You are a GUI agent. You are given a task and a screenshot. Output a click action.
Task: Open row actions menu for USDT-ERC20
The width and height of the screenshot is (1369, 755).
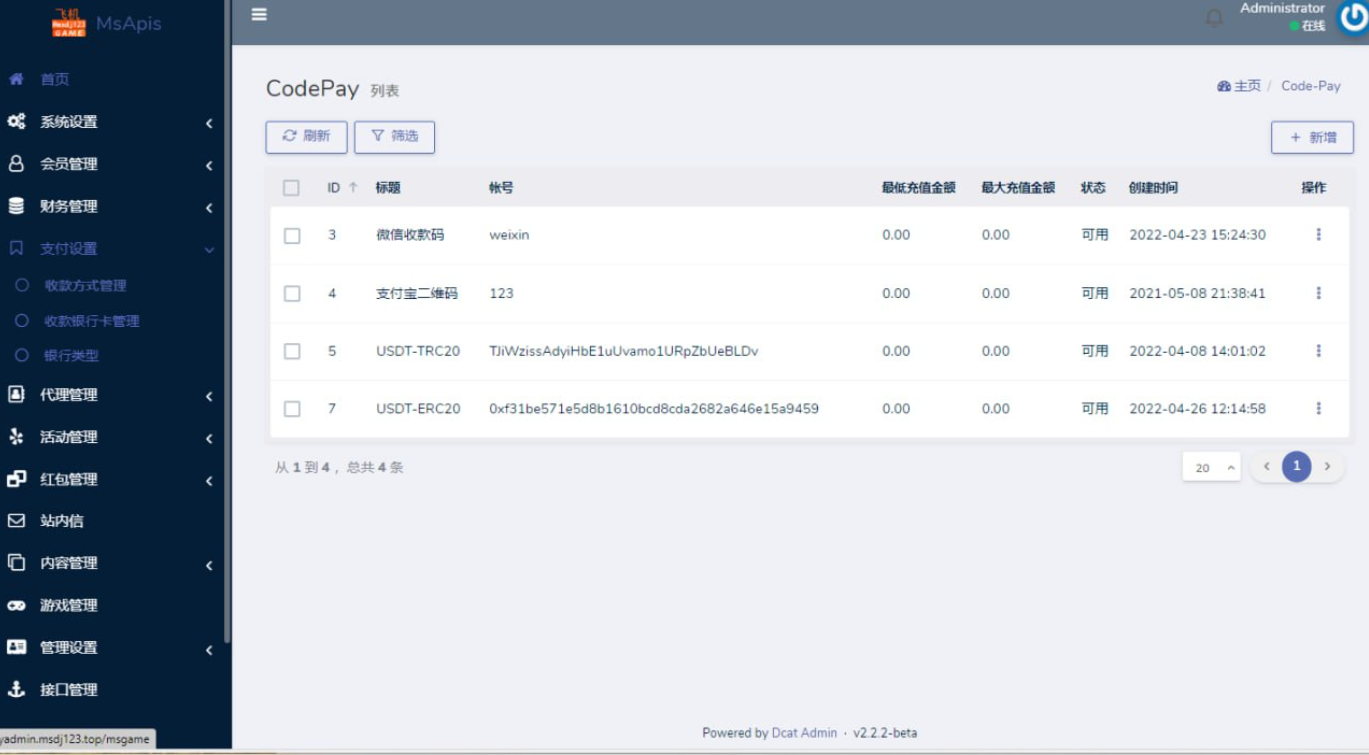tap(1318, 408)
